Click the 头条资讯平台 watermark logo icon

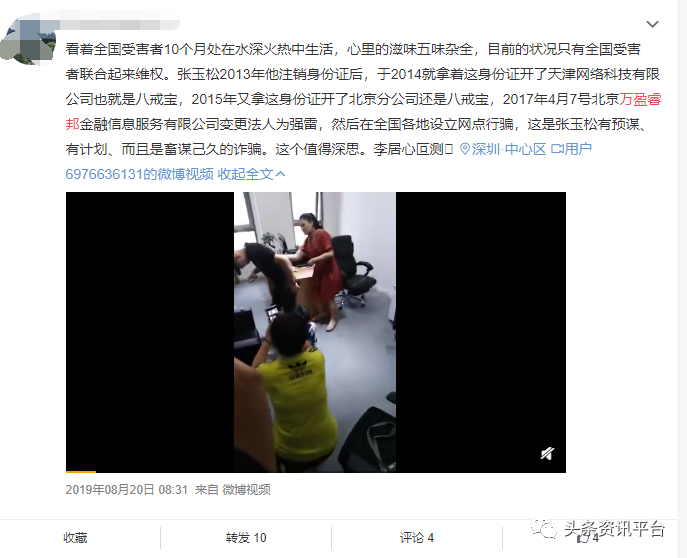[544, 528]
